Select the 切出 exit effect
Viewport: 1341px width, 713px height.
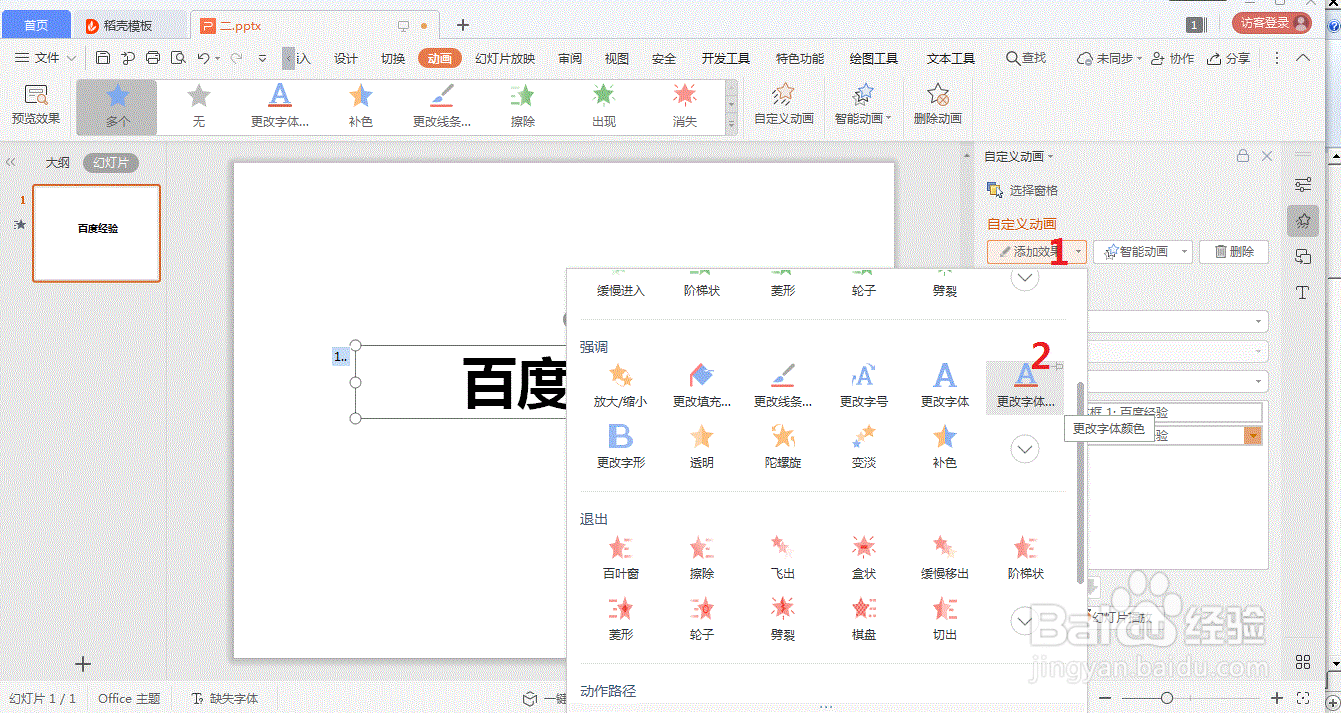click(945, 619)
